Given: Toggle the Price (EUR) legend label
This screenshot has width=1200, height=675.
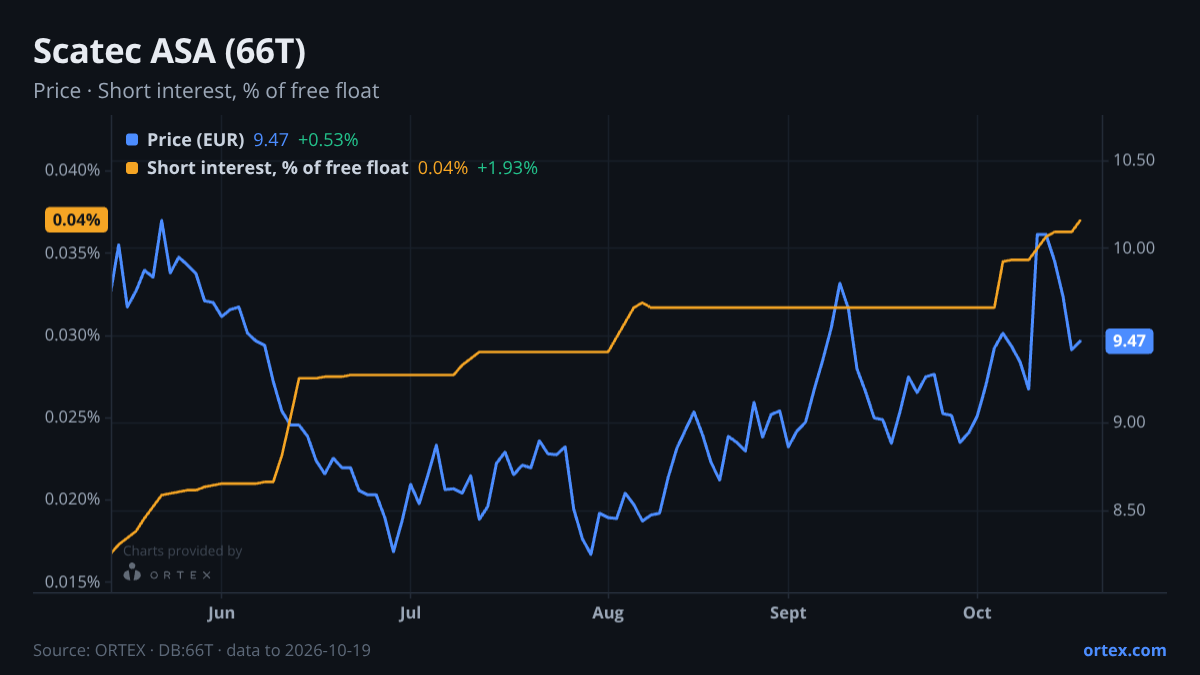Looking at the screenshot, I should pos(195,140).
